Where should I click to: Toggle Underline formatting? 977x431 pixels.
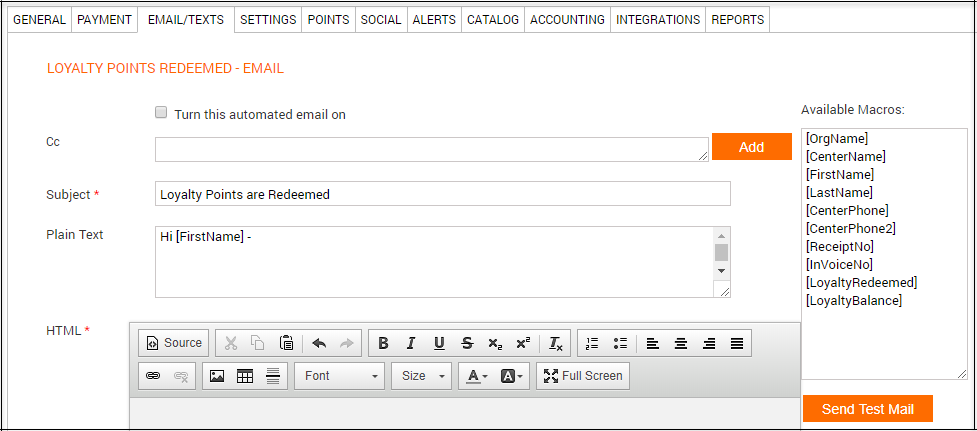click(x=439, y=343)
